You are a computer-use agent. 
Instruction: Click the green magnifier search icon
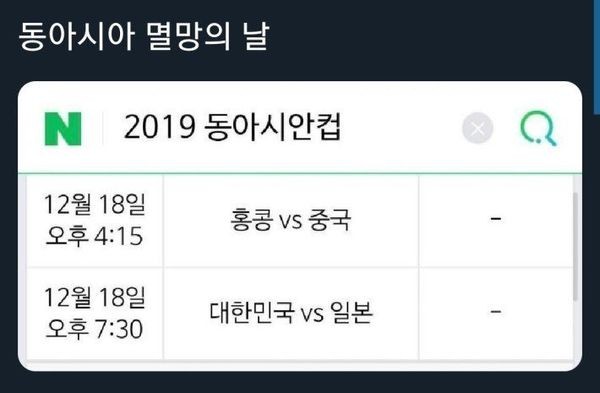pos(538,128)
